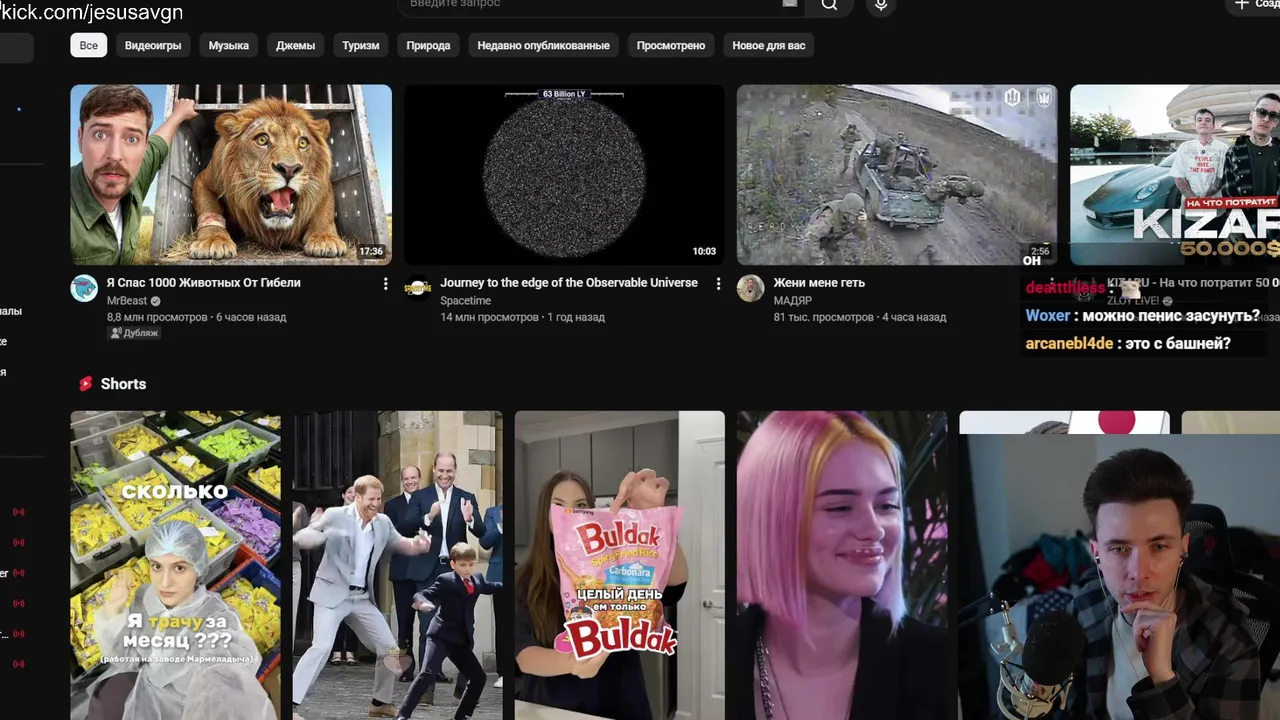1280x720 pixels.
Task: Click the МАДЯР channel avatar
Action: click(x=750, y=288)
